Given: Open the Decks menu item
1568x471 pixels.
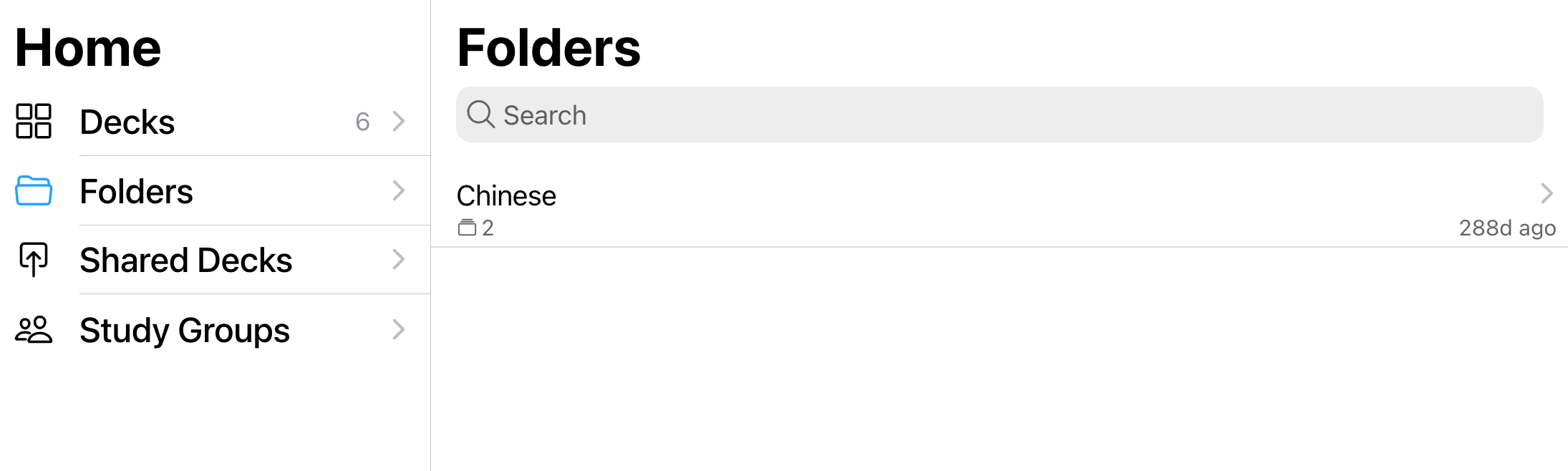Looking at the screenshot, I should click(x=127, y=122).
